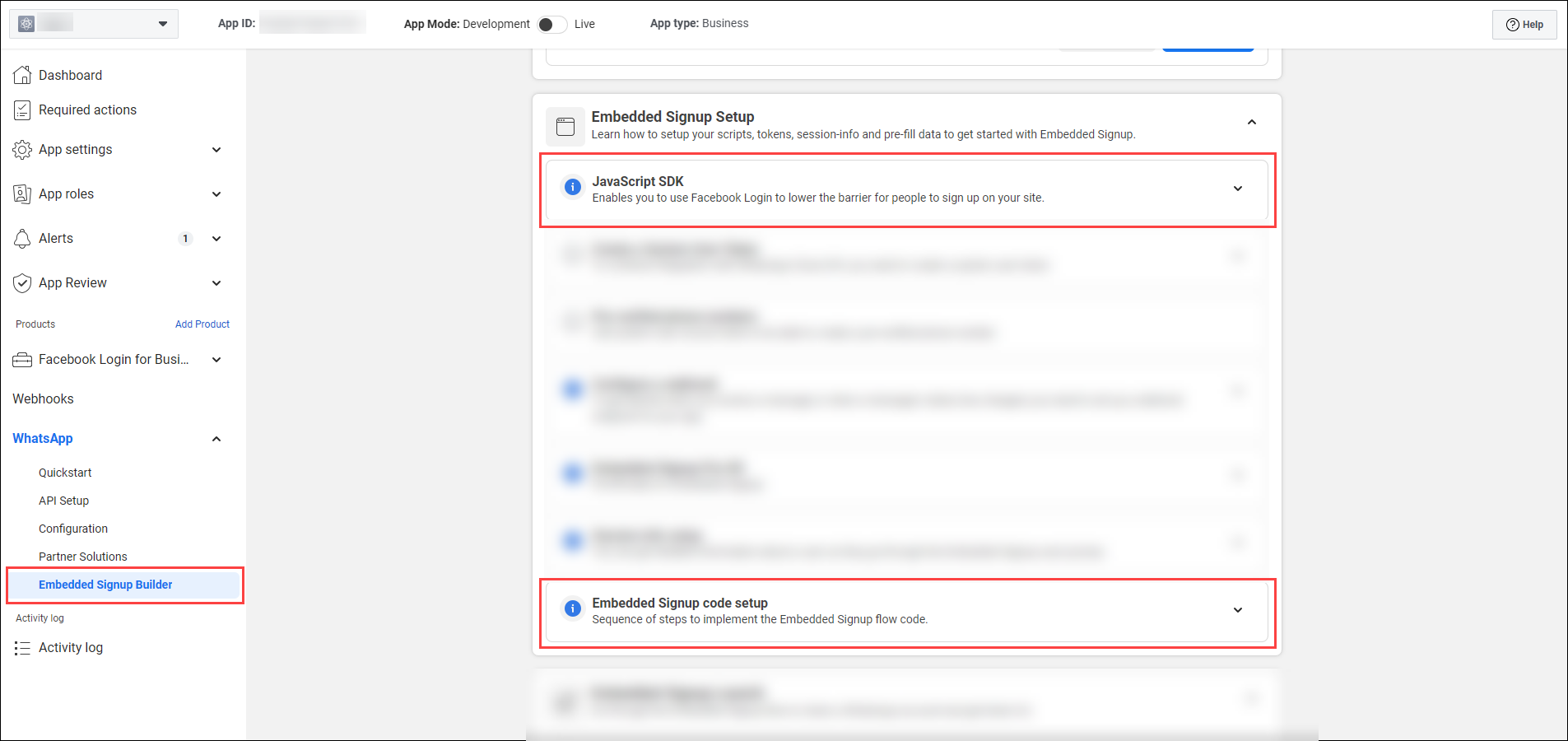Toggle App Mode from Development to Live

(x=551, y=25)
